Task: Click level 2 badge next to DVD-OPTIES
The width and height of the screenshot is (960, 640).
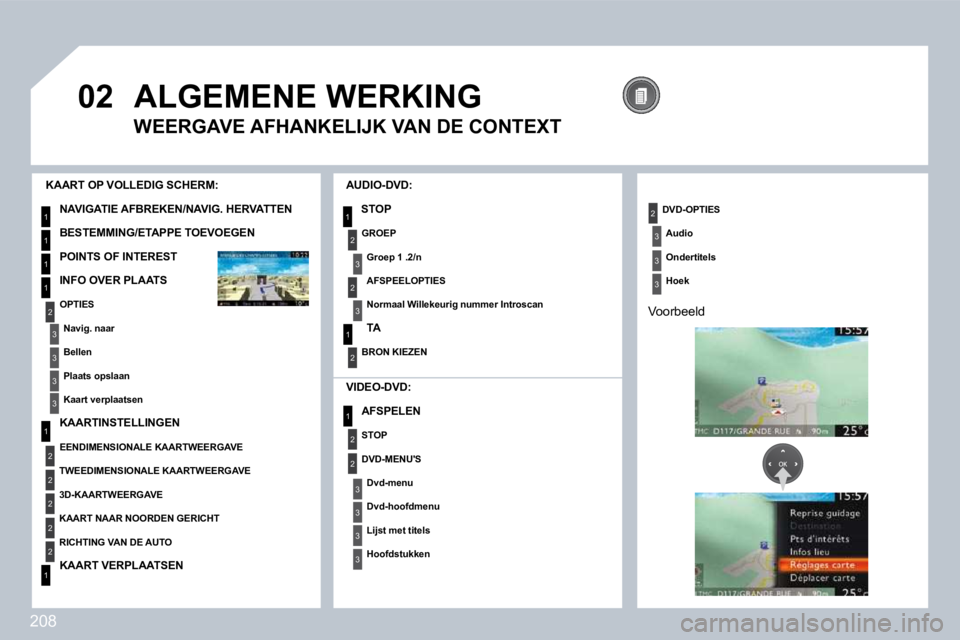Action: click(x=653, y=213)
